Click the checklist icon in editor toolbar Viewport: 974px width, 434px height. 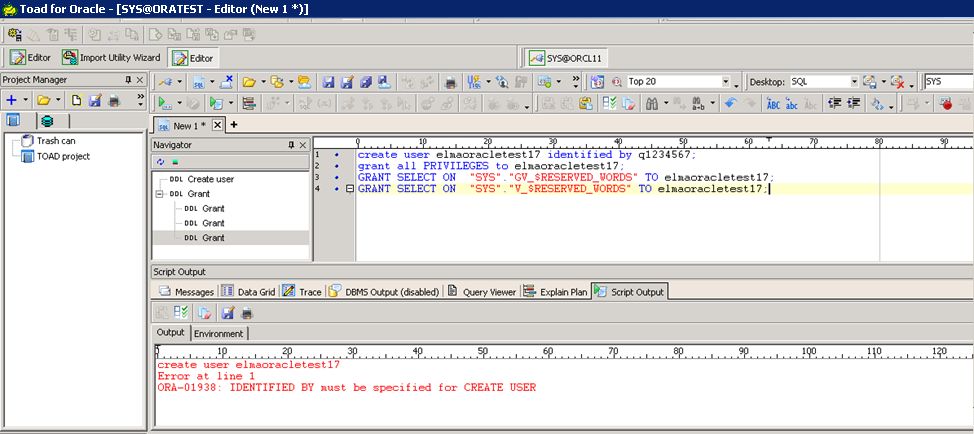point(609,104)
